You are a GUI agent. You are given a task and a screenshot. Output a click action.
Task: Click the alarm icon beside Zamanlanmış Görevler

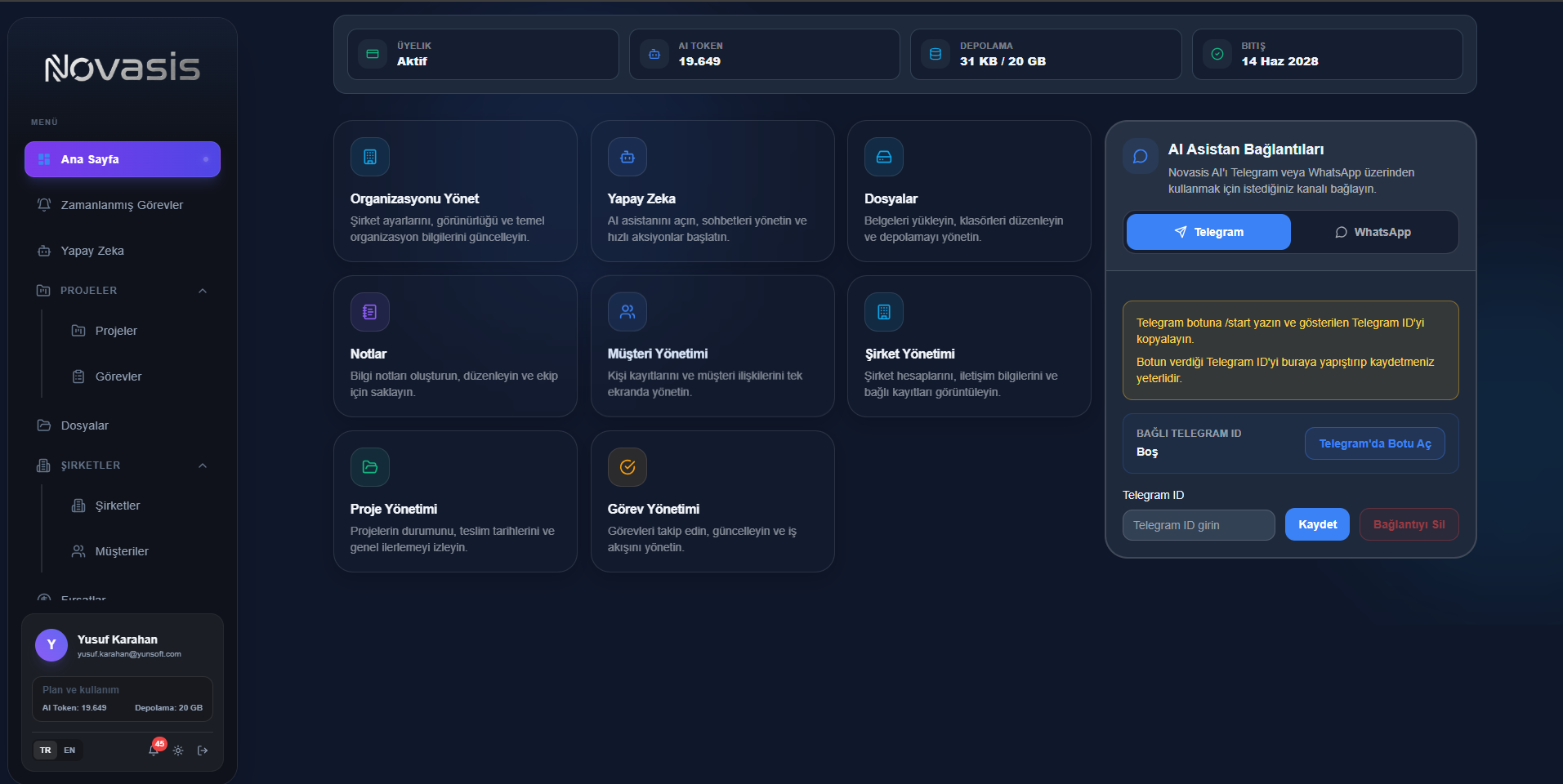(44, 205)
